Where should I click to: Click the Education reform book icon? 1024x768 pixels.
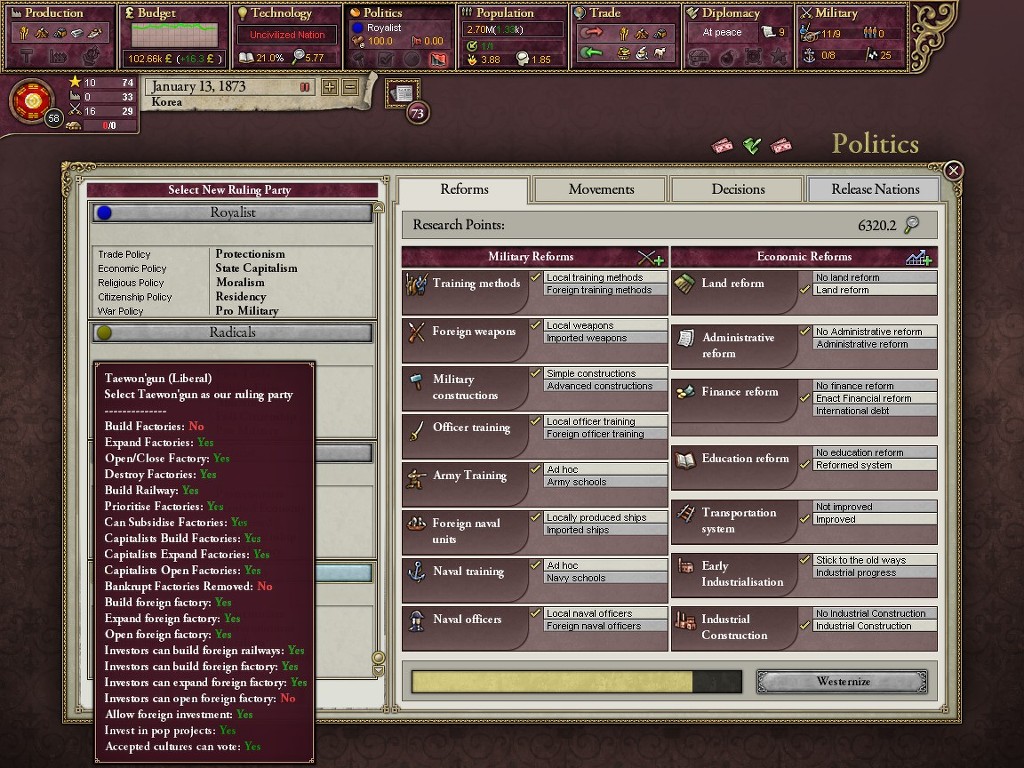(685, 459)
